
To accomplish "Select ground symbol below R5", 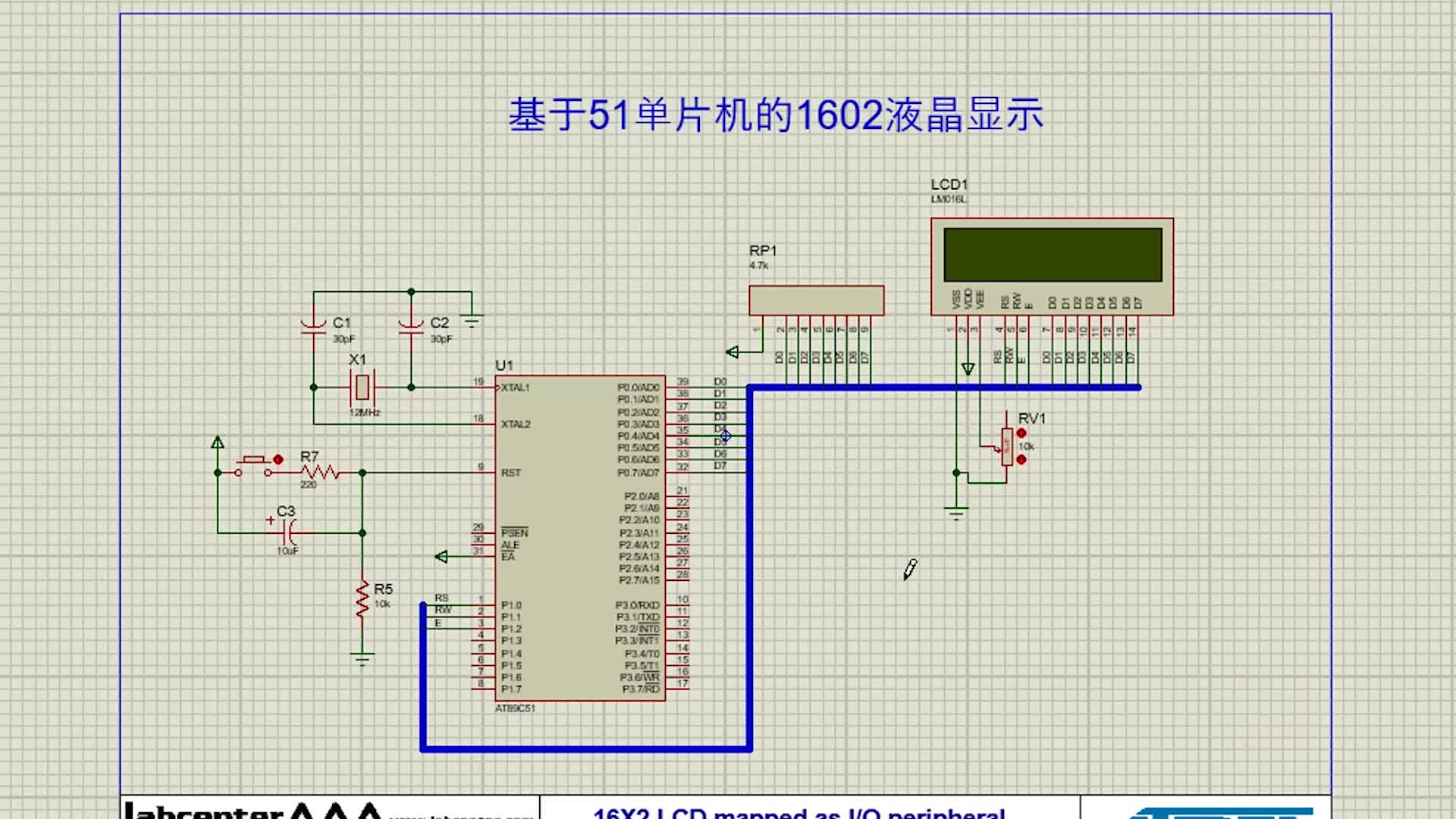I will coord(362,659).
